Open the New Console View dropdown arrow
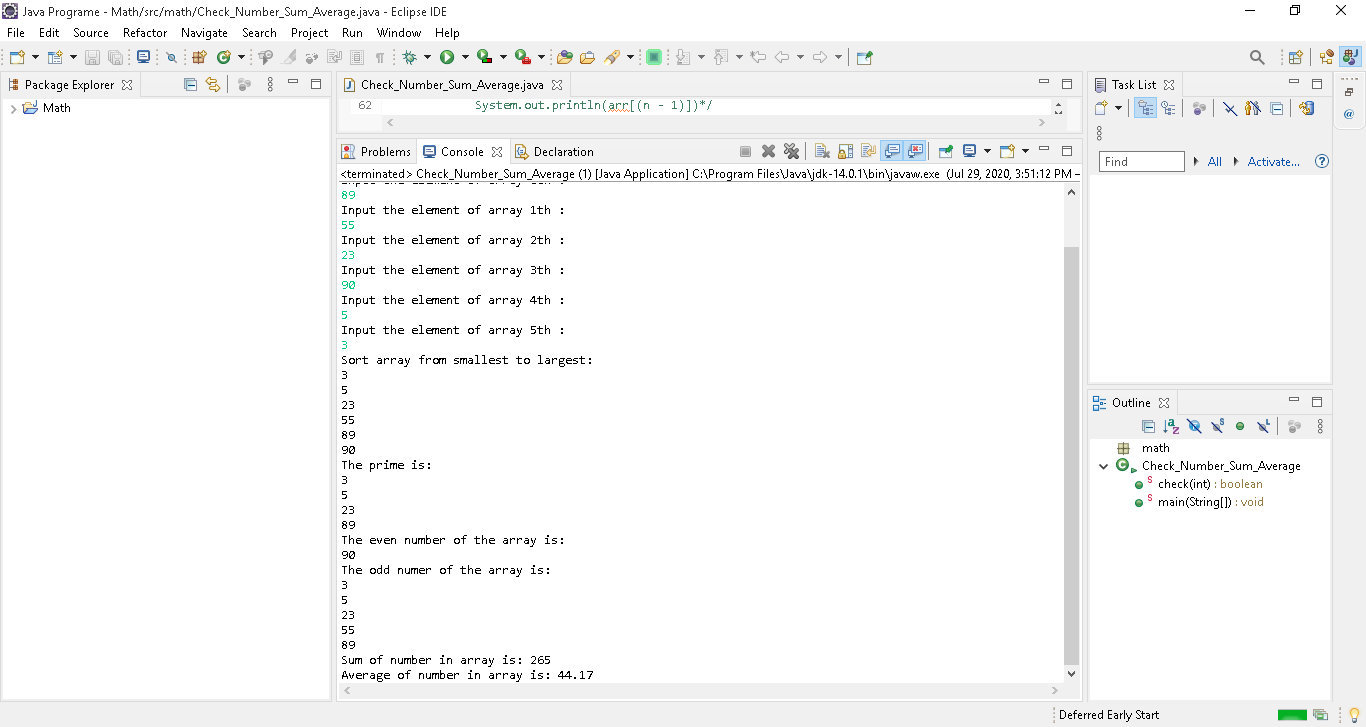1366x727 pixels. 1025,151
